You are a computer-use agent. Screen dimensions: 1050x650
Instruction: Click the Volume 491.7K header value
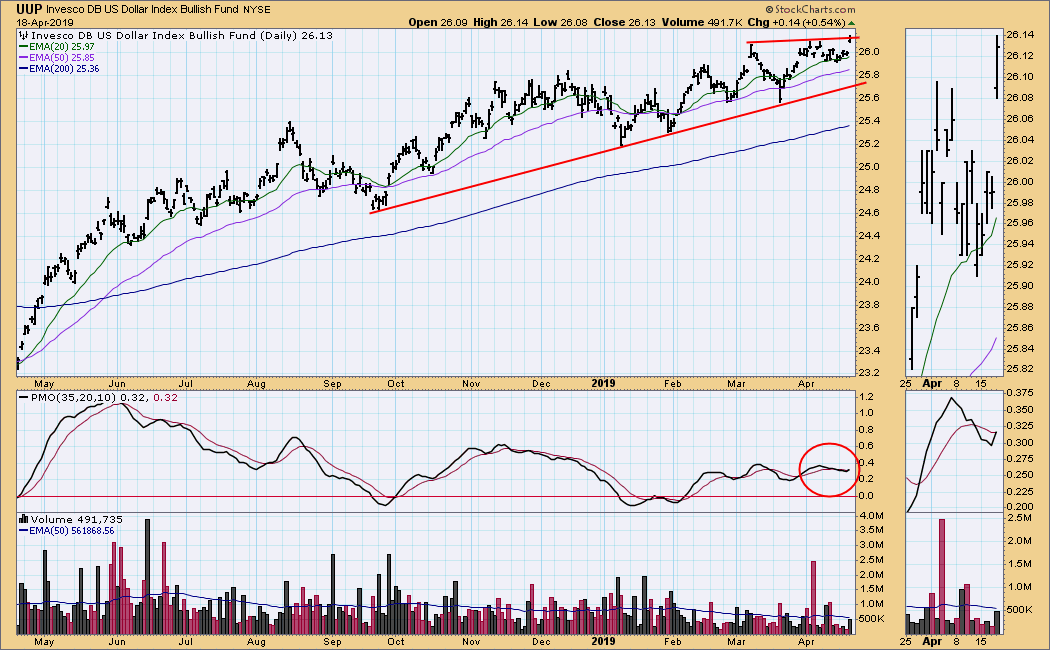tap(702, 22)
